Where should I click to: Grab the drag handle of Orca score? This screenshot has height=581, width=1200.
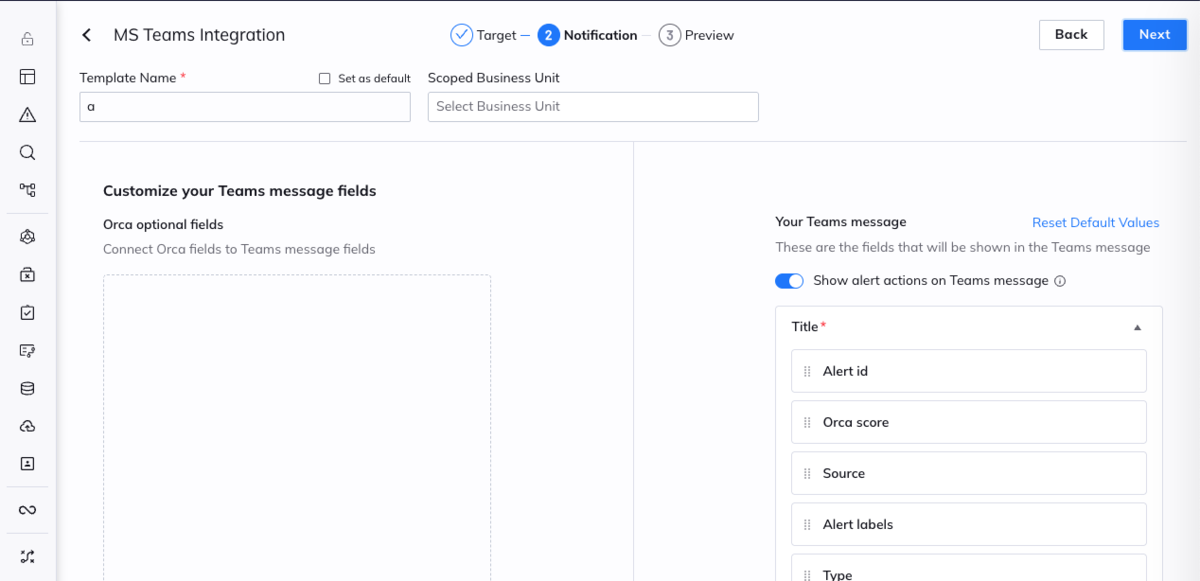[808, 422]
